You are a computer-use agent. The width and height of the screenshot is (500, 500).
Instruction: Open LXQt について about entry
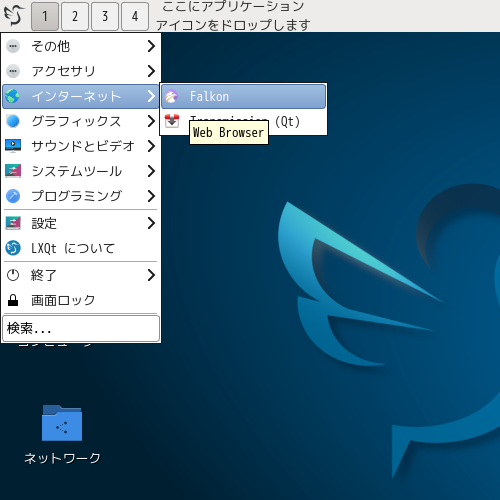point(81,248)
